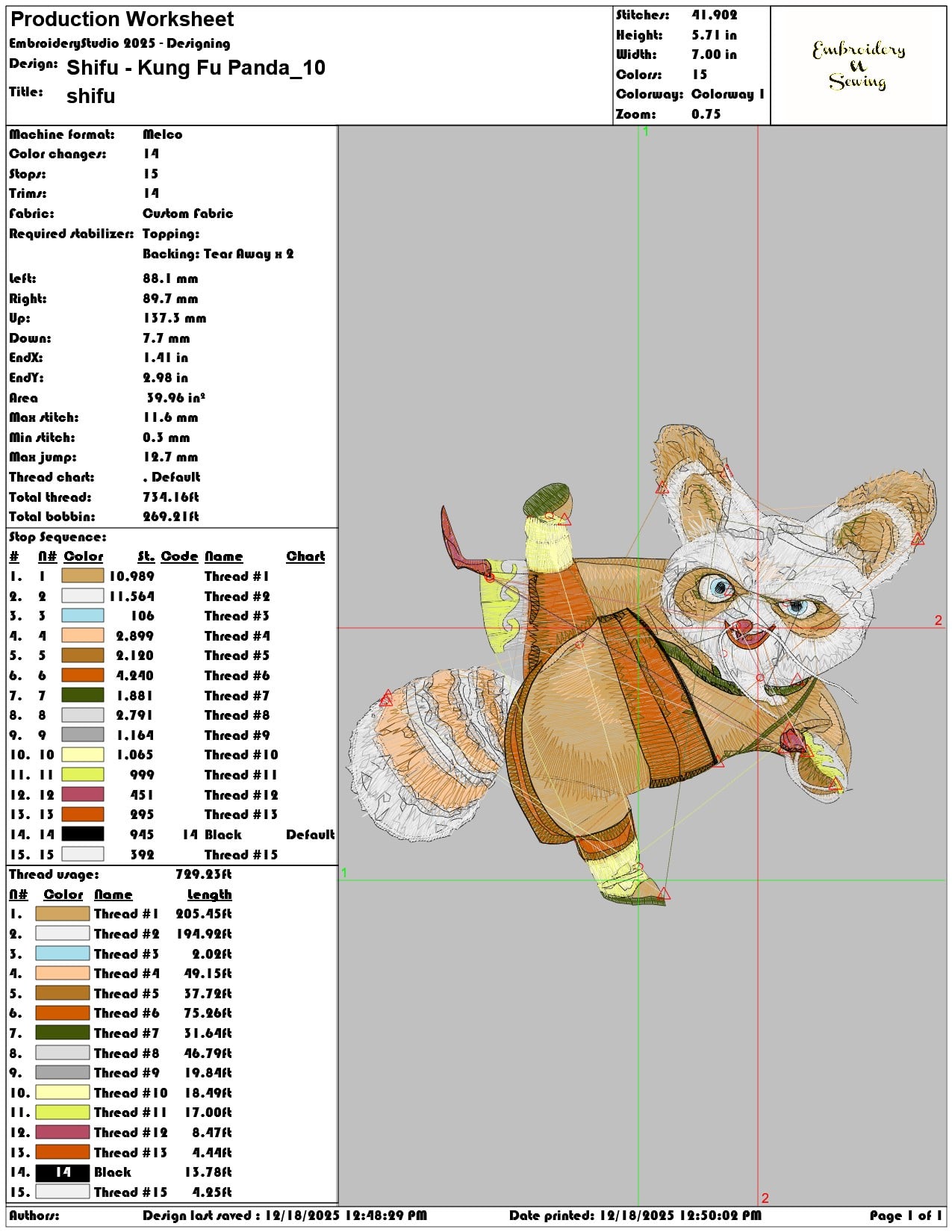Click the Thread usage swatch for Thread #4
The image size is (952, 1232).
click(63, 973)
